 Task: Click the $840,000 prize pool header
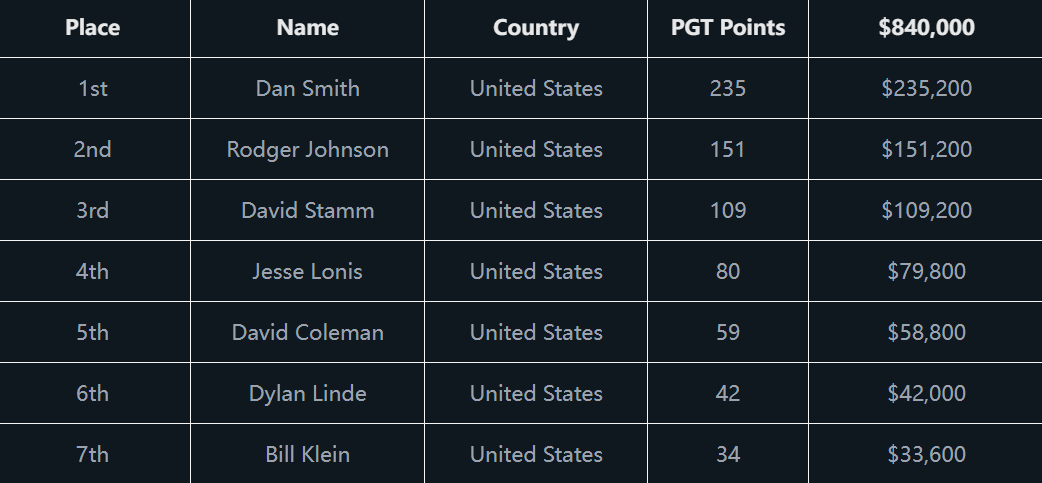pyautogui.click(x=926, y=28)
